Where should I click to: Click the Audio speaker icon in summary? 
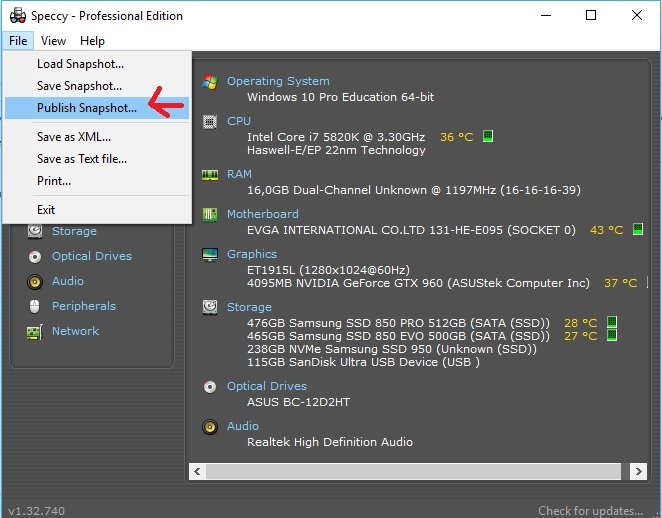(210, 427)
